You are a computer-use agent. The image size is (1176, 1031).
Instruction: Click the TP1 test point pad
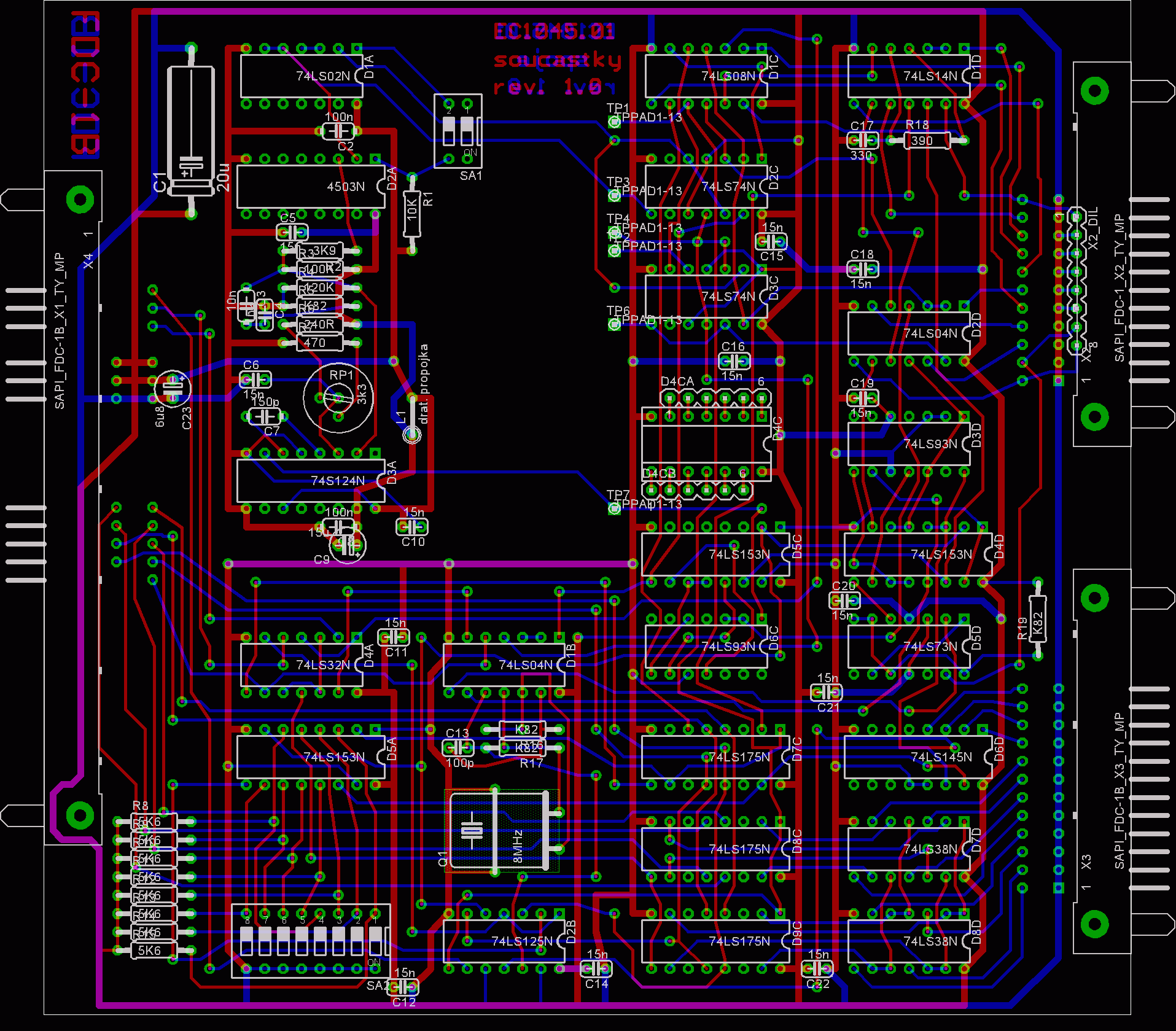(x=614, y=122)
